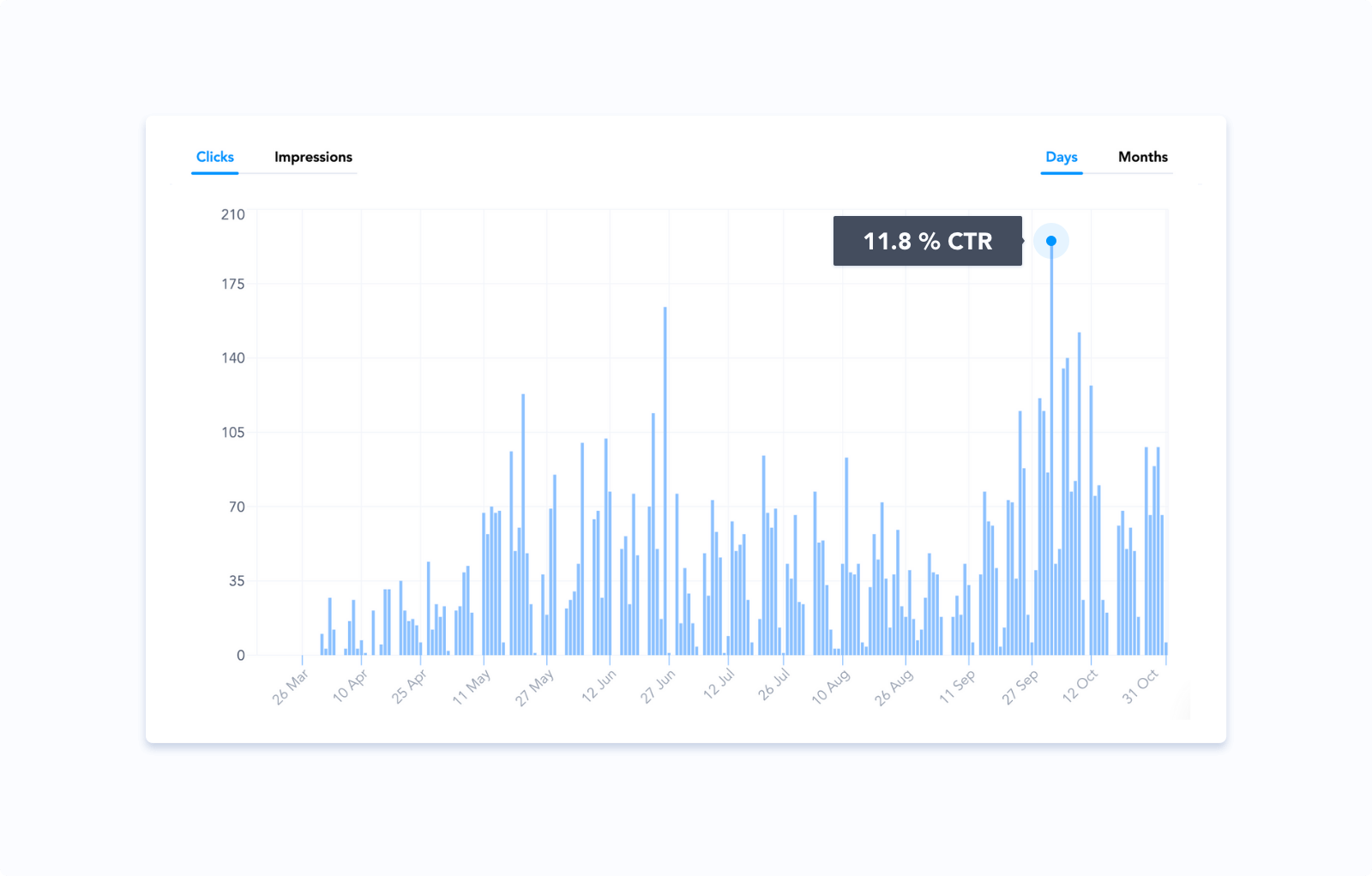Screen dimensions: 1372x876
Task: Click the 26 Aug axis label
Action: pos(894,687)
